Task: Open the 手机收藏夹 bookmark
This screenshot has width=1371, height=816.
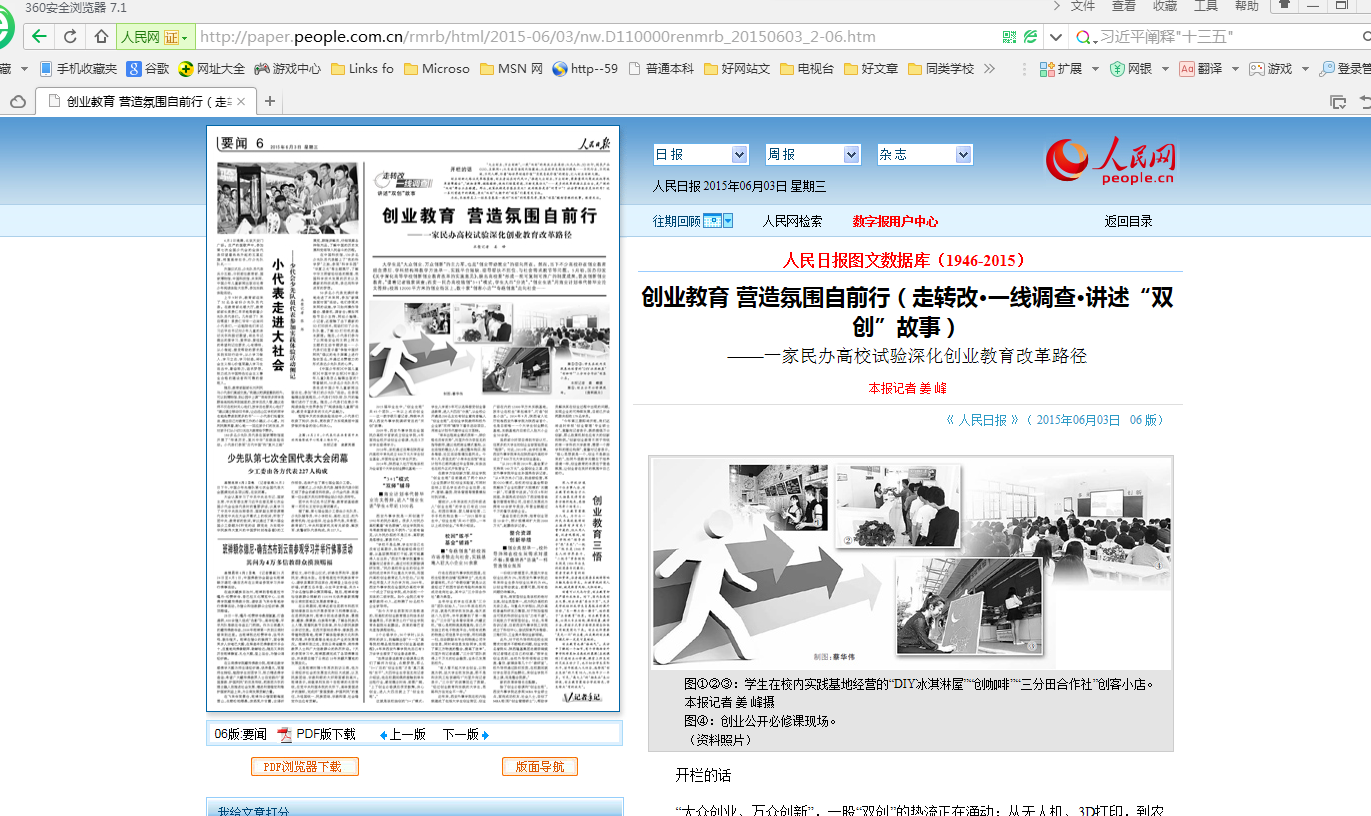Action: (78, 69)
